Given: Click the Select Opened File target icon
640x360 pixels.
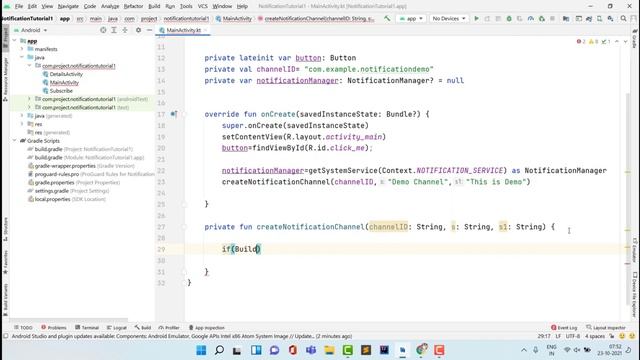Looking at the screenshot, I should click(x=103, y=30).
